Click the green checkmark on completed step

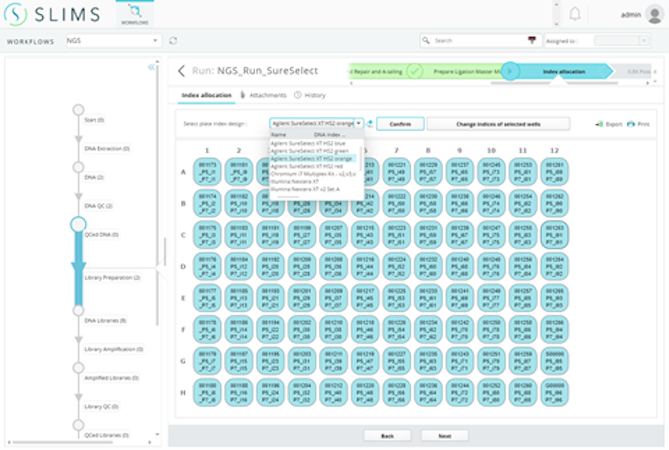[414, 71]
